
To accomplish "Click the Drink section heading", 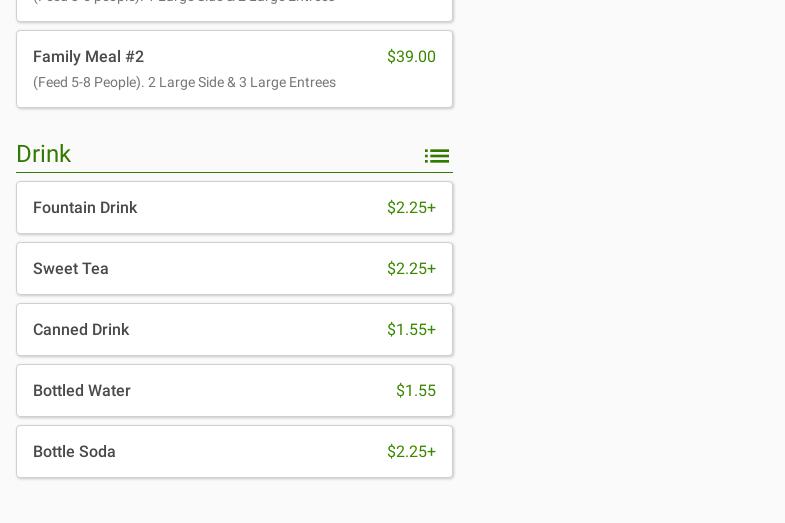I will pos(44,154).
